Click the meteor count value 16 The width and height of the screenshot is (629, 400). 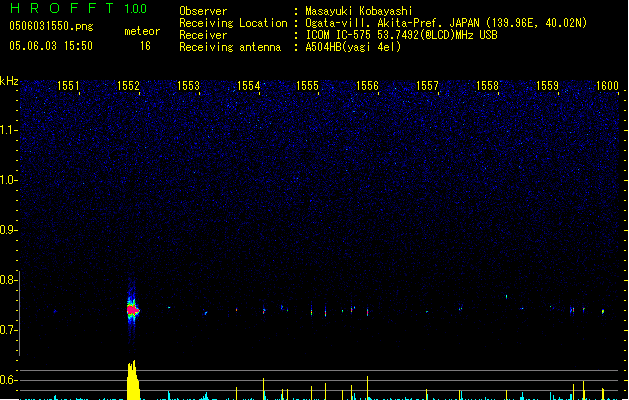point(145,46)
